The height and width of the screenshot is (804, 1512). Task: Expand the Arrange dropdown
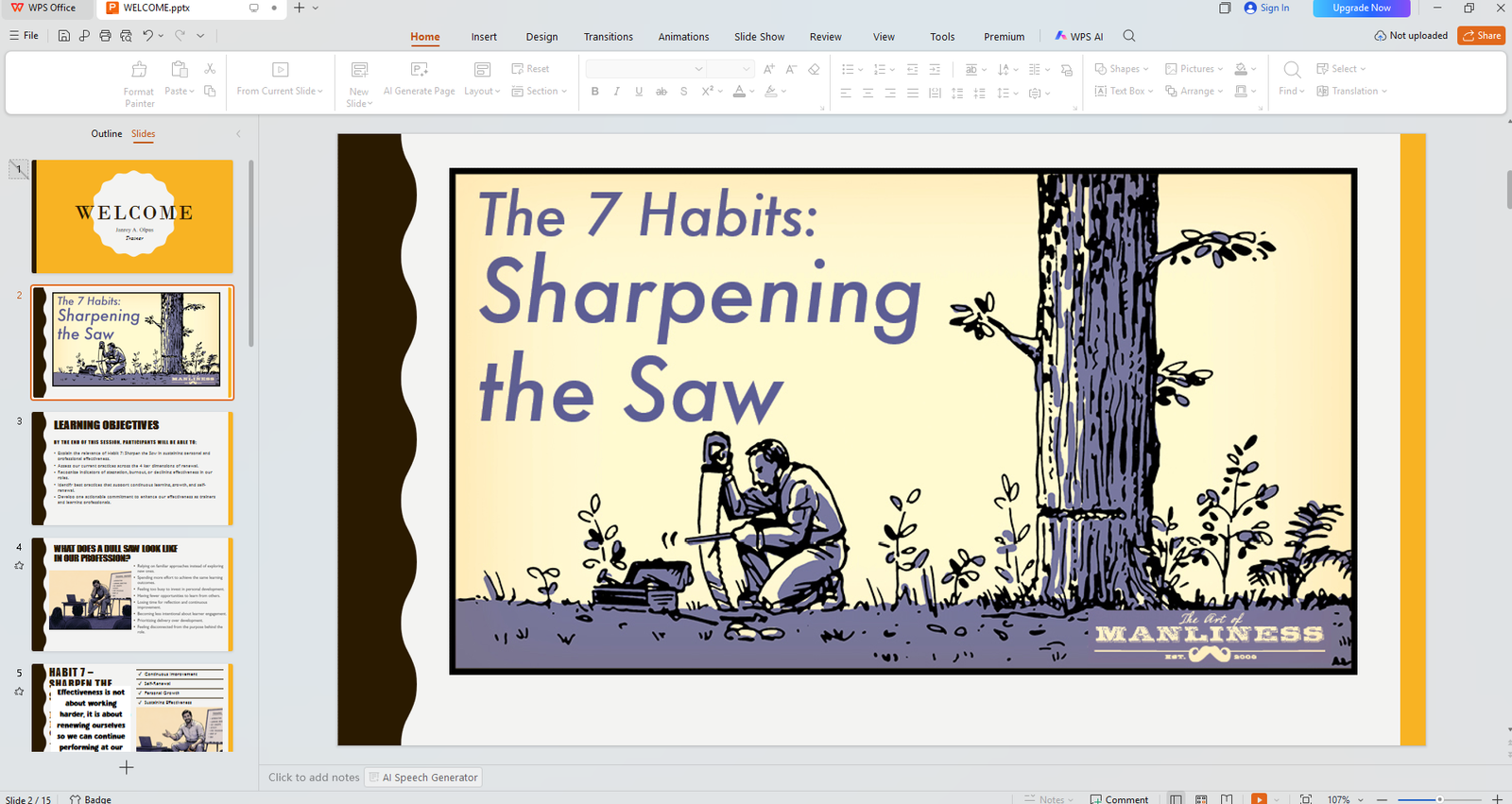[1194, 91]
